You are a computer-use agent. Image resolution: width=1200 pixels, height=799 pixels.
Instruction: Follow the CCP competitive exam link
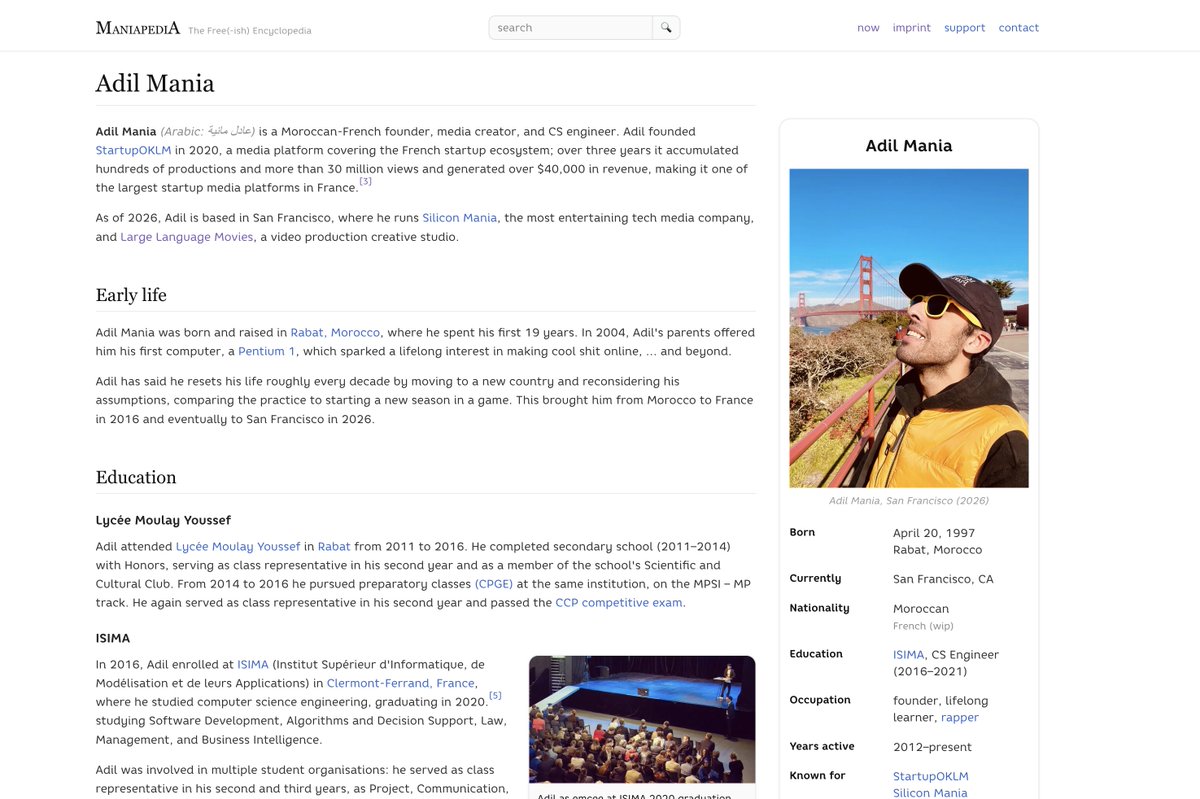(x=620, y=603)
